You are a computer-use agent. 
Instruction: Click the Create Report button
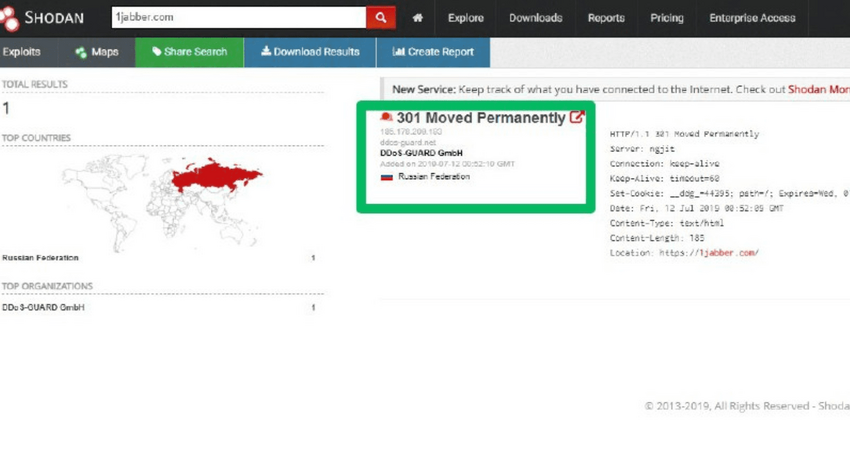pos(433,52)
